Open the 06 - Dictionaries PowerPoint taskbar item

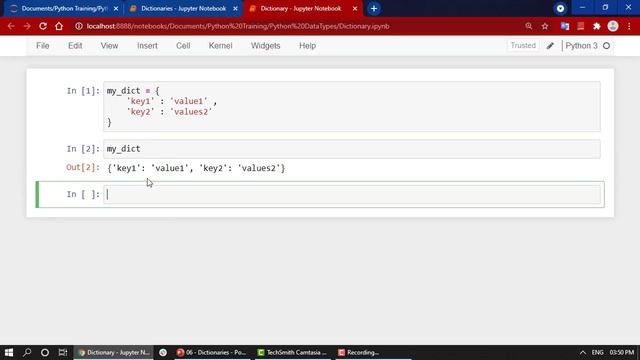[x=211, y=352]
